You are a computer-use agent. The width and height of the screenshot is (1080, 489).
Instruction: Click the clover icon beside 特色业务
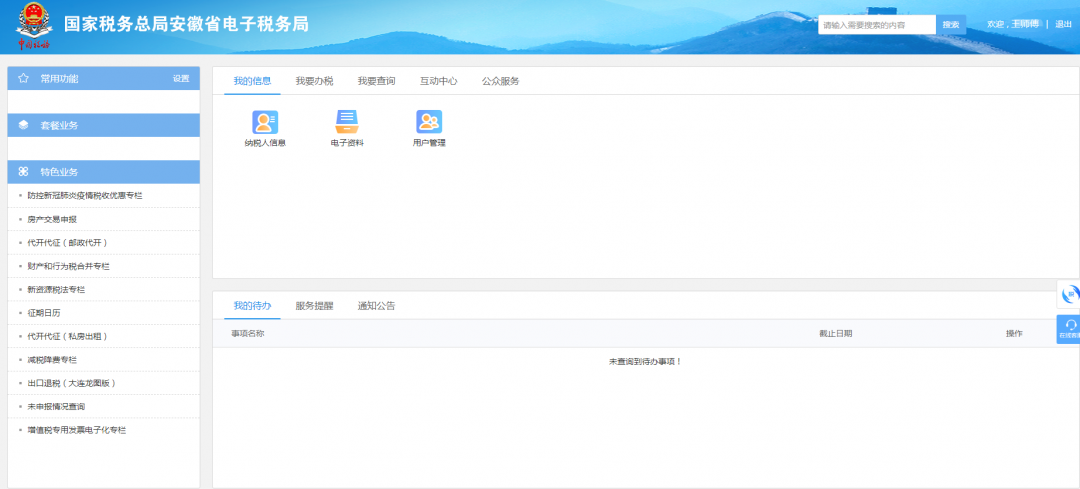(23, 171)
